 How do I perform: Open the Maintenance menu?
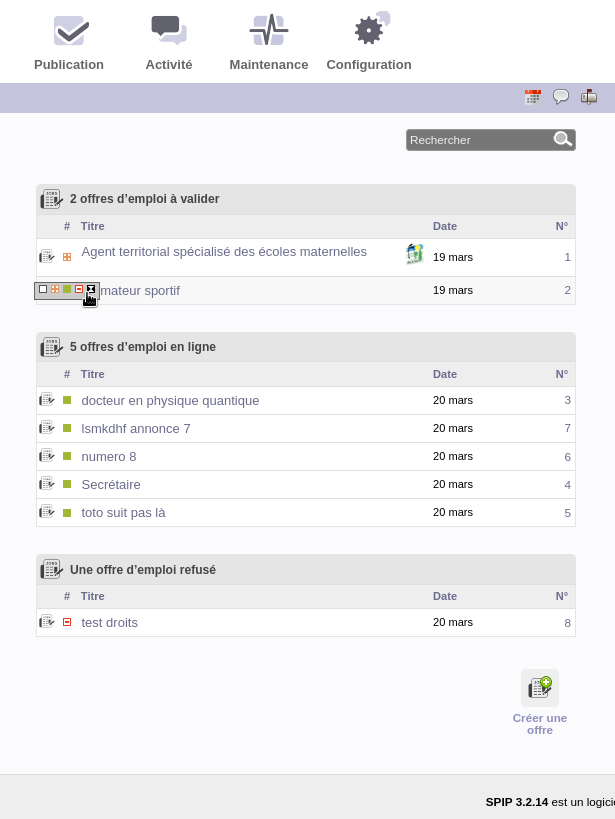(269, 43)
